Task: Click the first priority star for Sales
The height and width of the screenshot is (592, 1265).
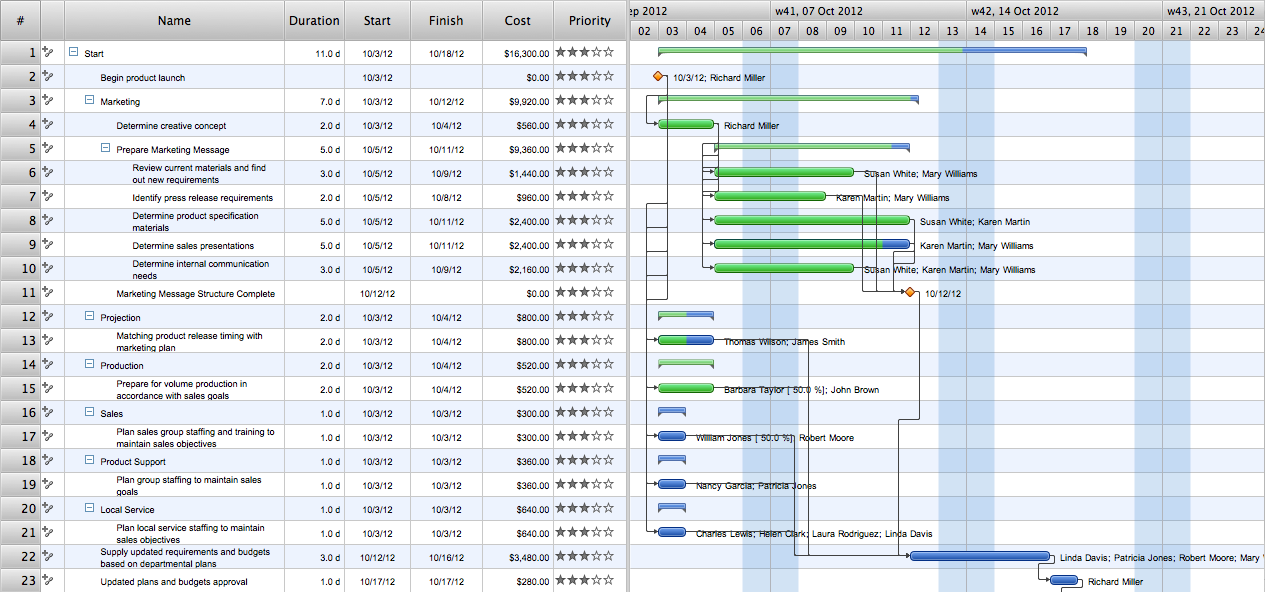Action: 561,413
